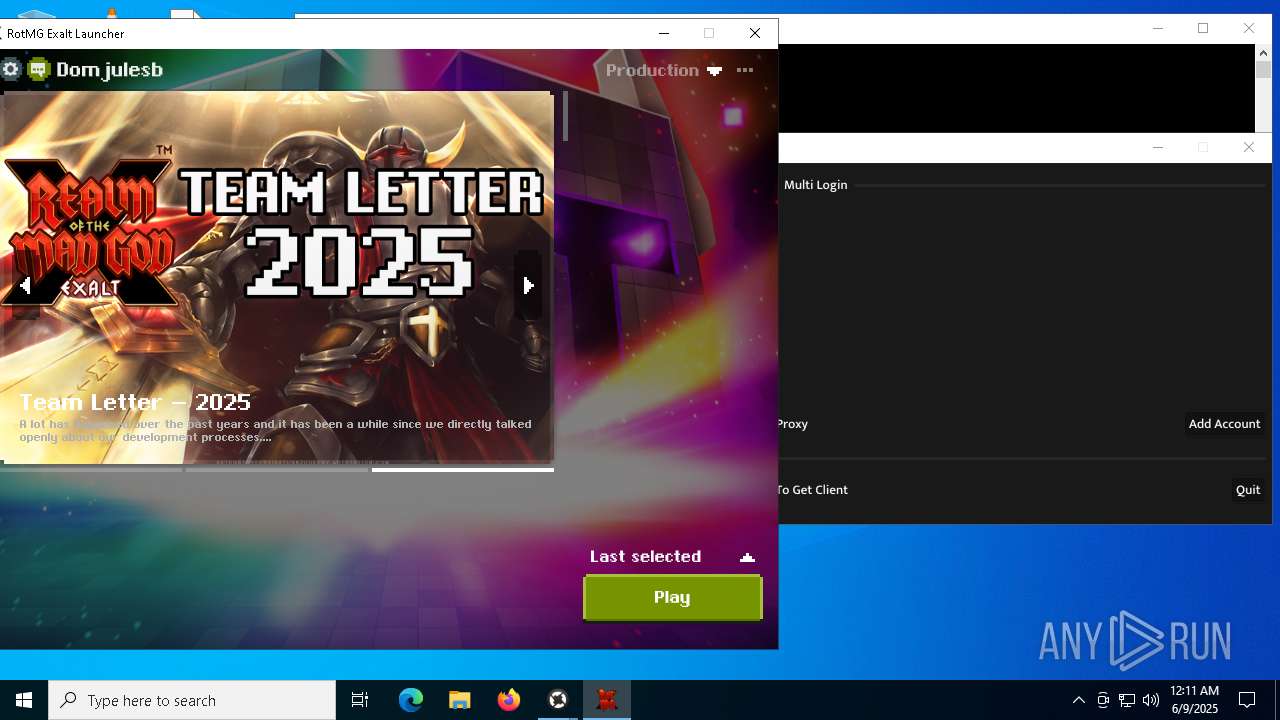
Task: Launch Firefox from the taskbar
Action: coord(509,700)
